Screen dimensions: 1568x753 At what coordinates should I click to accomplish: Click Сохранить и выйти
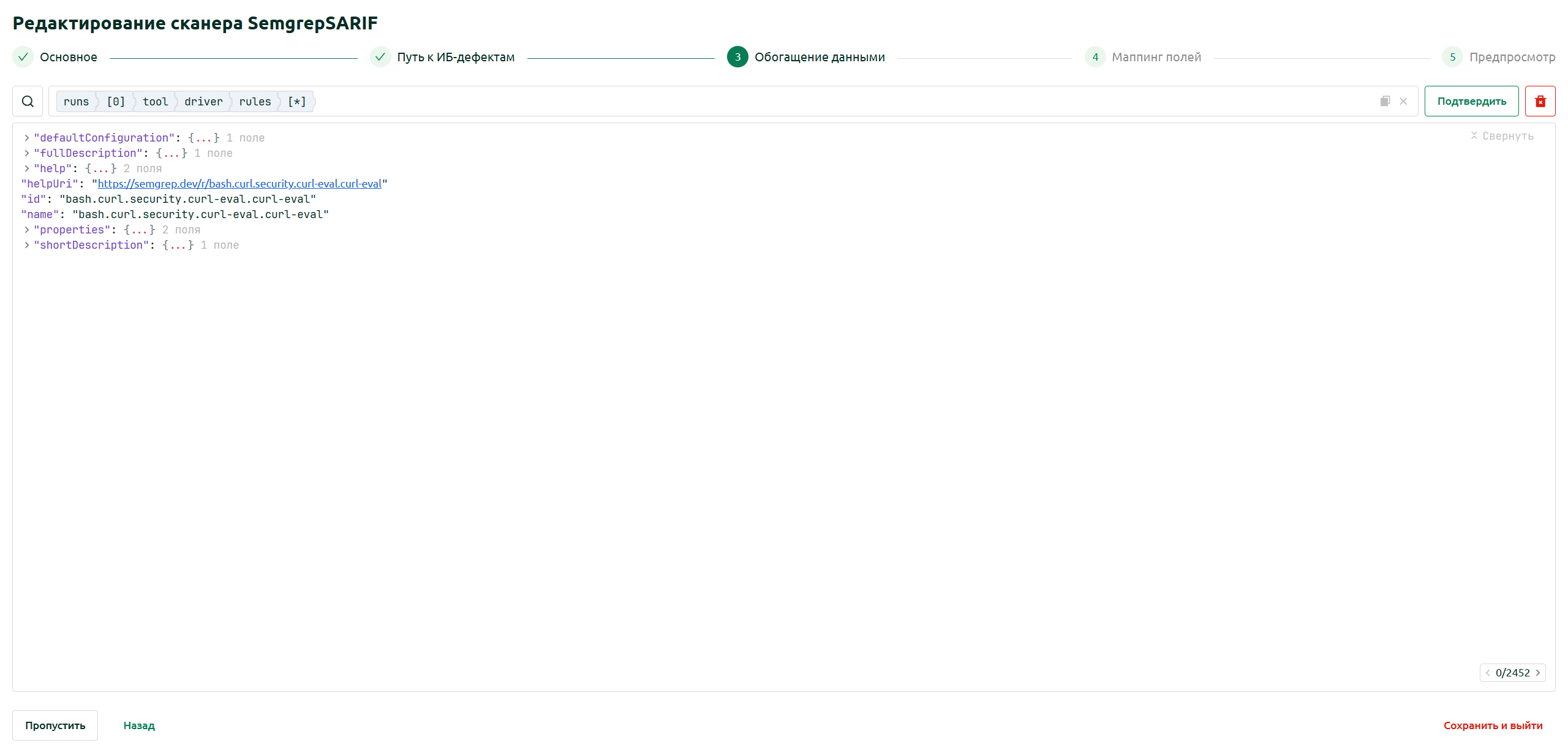click(1493, 725)
